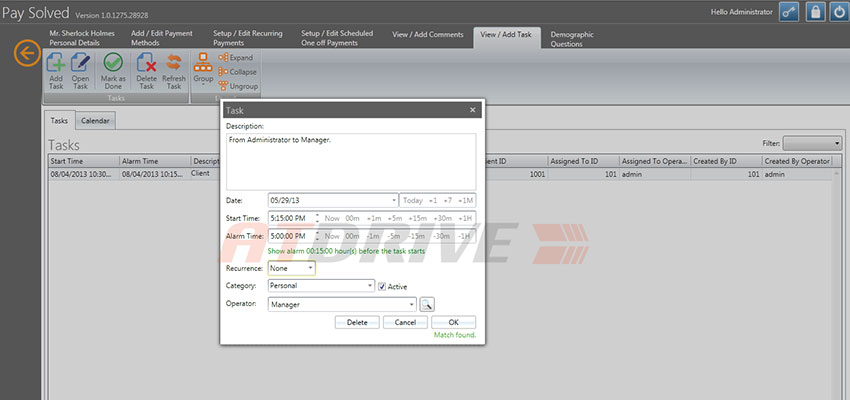Click the power icon at top right
Viewport: 850px width, 400px height.
click(x=840, y=12)
